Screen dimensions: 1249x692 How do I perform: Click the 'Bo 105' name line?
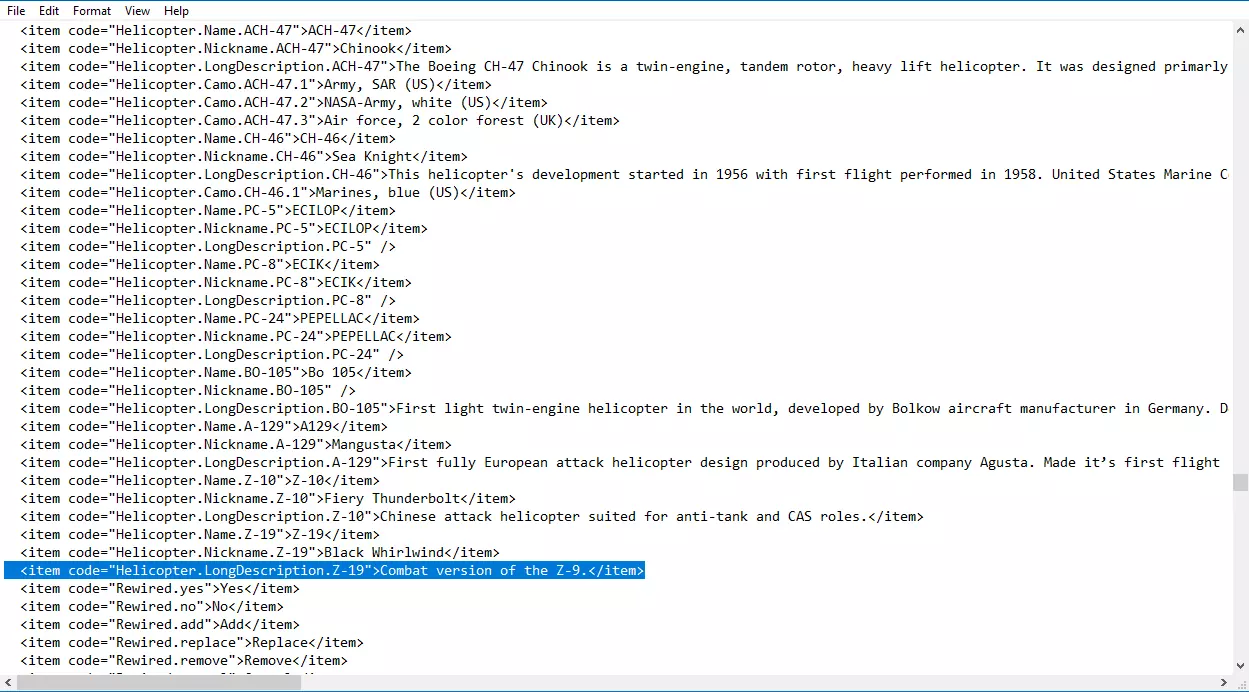[x=216, y=373]
